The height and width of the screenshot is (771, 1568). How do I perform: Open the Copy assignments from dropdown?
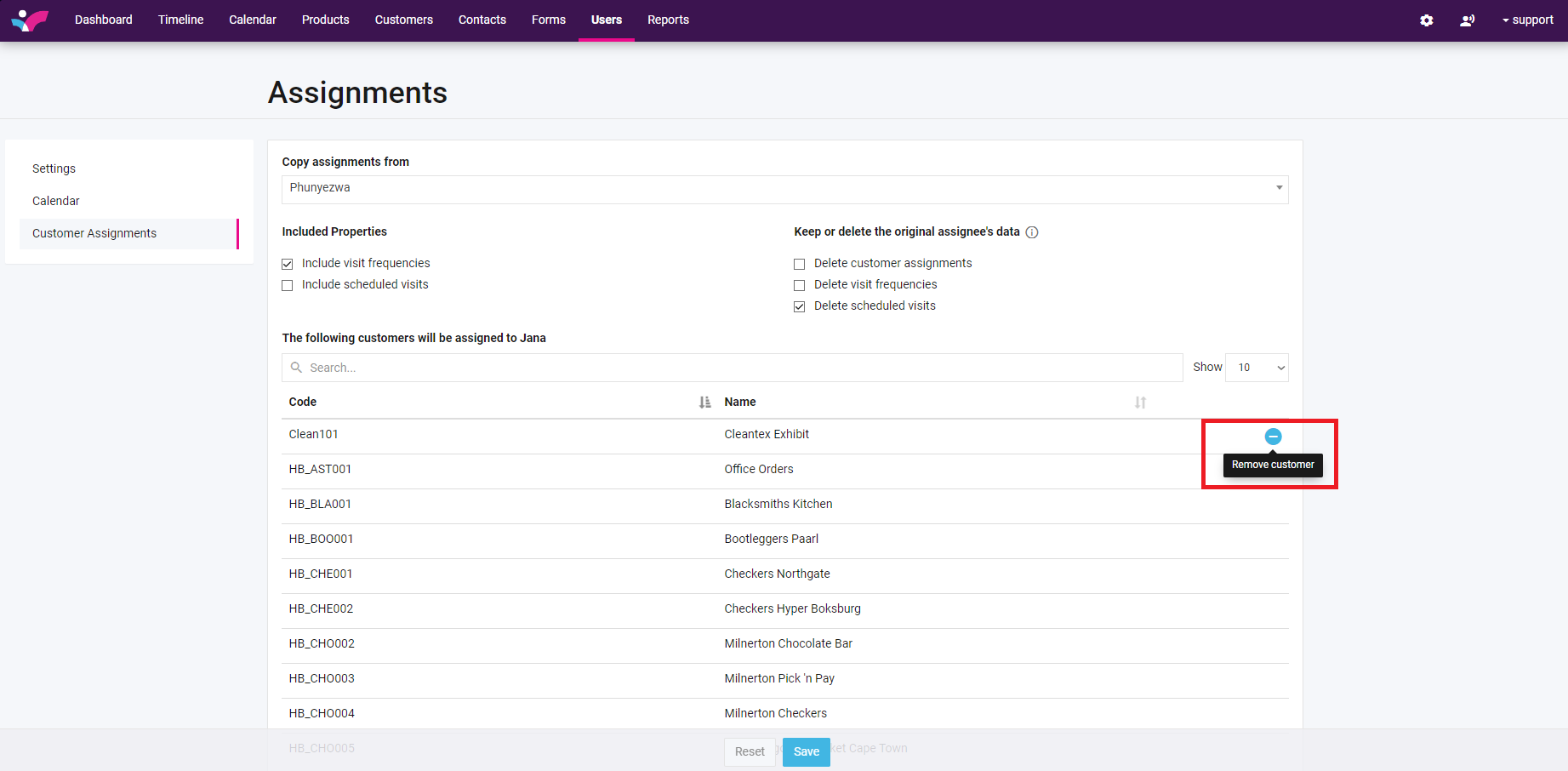click(x=784, y=189)
